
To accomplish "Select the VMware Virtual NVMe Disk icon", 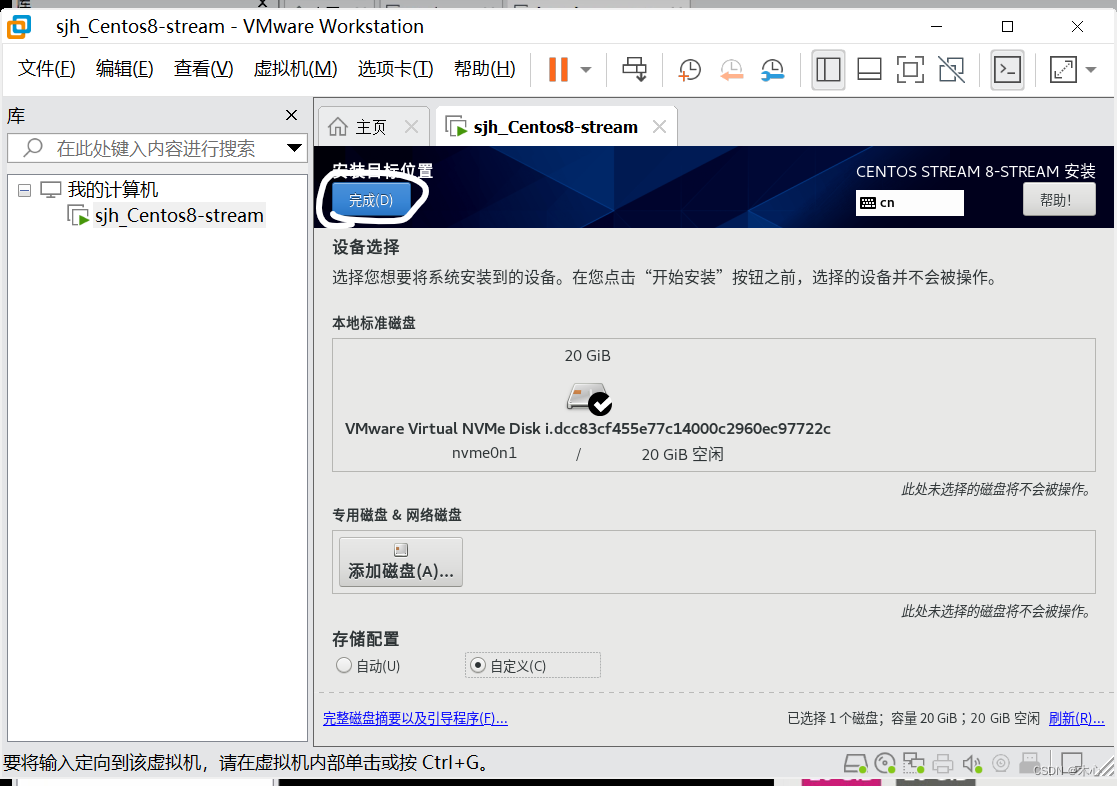I will [588, 398].
